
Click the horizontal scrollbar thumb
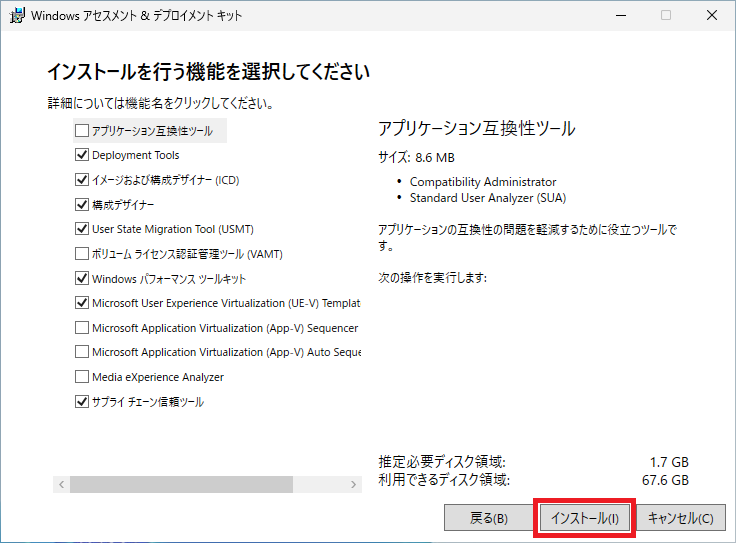coord(181,484)
